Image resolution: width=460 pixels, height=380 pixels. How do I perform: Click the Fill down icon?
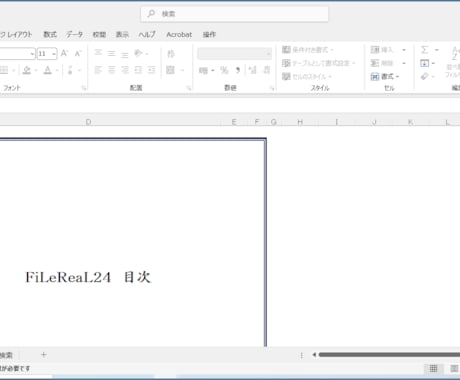coord(424,63)
